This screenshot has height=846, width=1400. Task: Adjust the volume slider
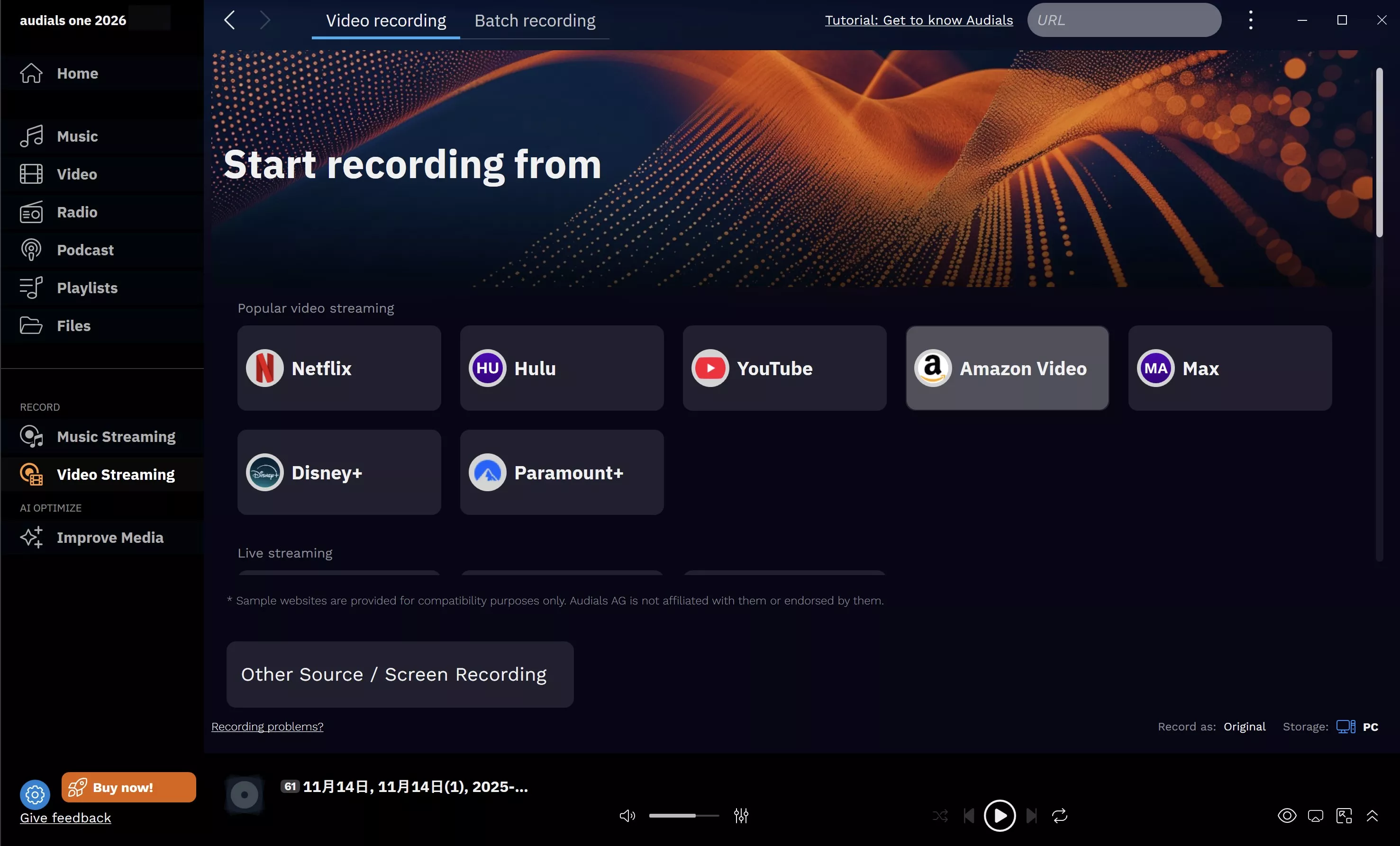tap(683, 816)
